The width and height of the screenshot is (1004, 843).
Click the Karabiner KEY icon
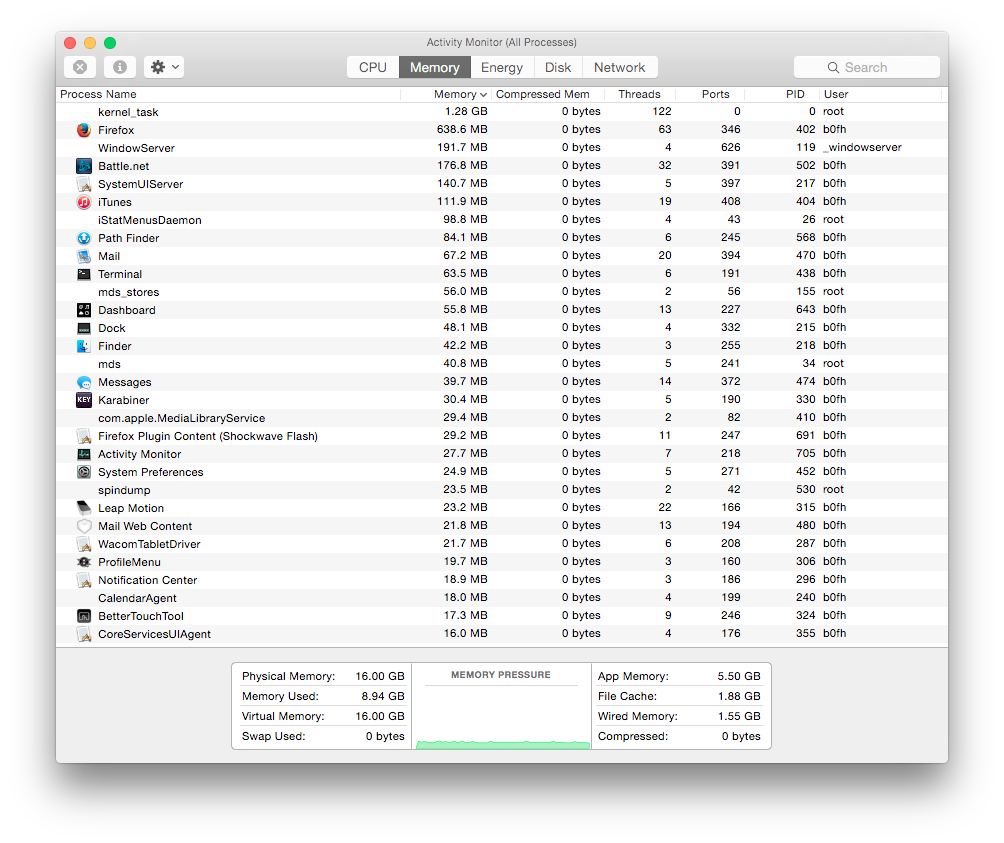pos(84,400)
